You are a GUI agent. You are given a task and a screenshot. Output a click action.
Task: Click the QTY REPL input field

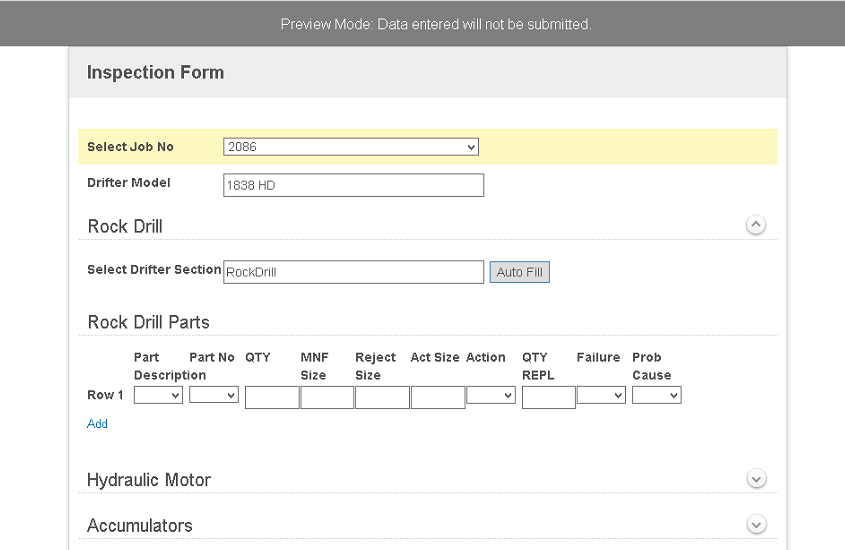tap(548, 398)
